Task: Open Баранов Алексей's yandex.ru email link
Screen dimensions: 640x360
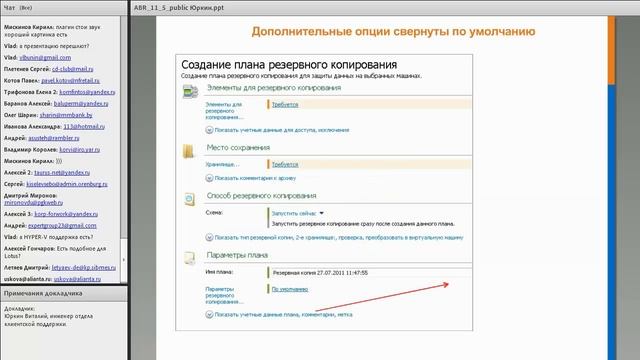Action: [x=81, y=103]
